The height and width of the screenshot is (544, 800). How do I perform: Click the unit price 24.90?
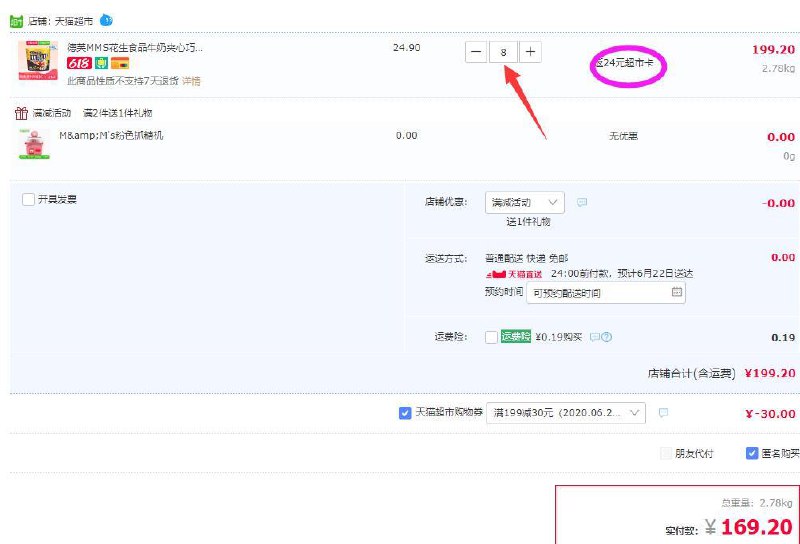[x=407, y=47]
